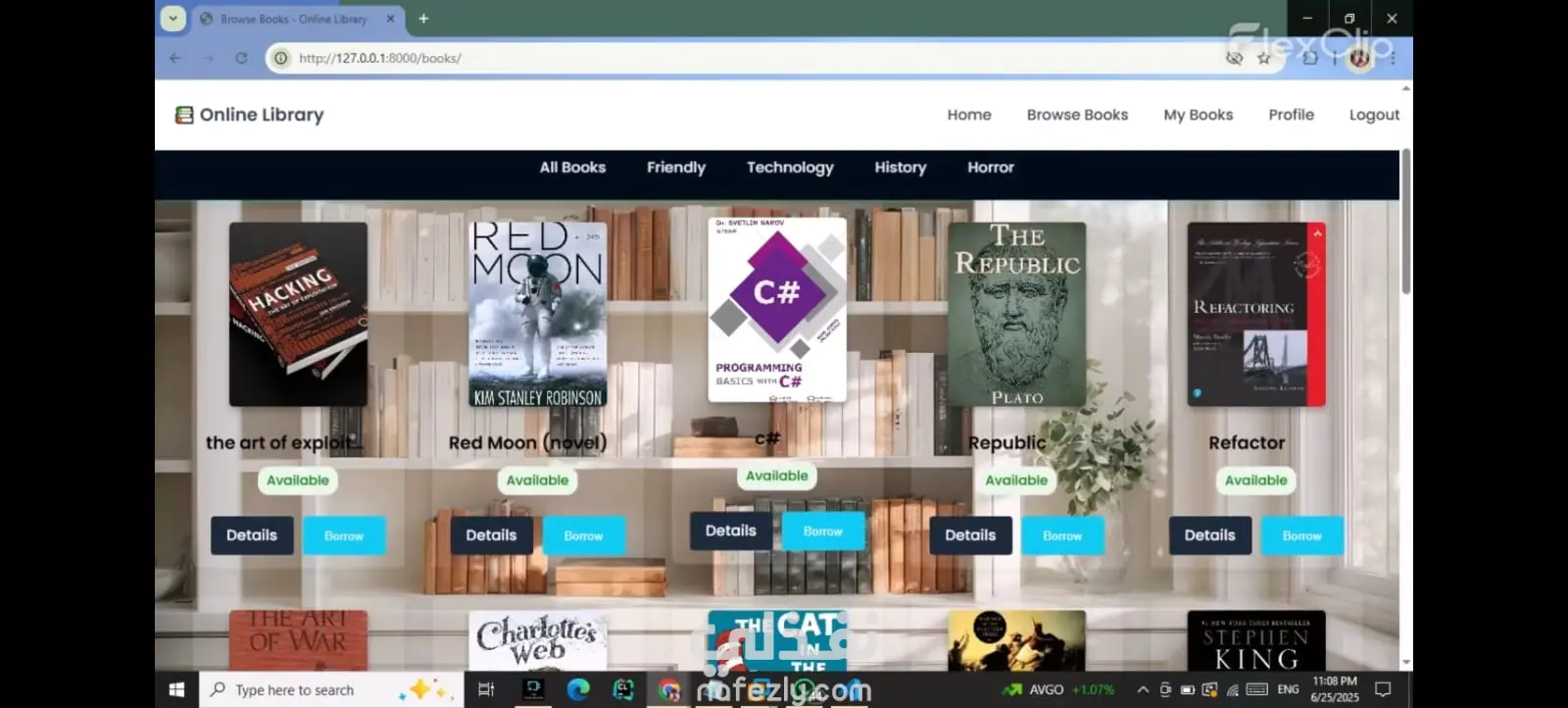Open a new browser tab with plus icon
This screenshot has width=1568, height=708.
(x=423, y=19)
